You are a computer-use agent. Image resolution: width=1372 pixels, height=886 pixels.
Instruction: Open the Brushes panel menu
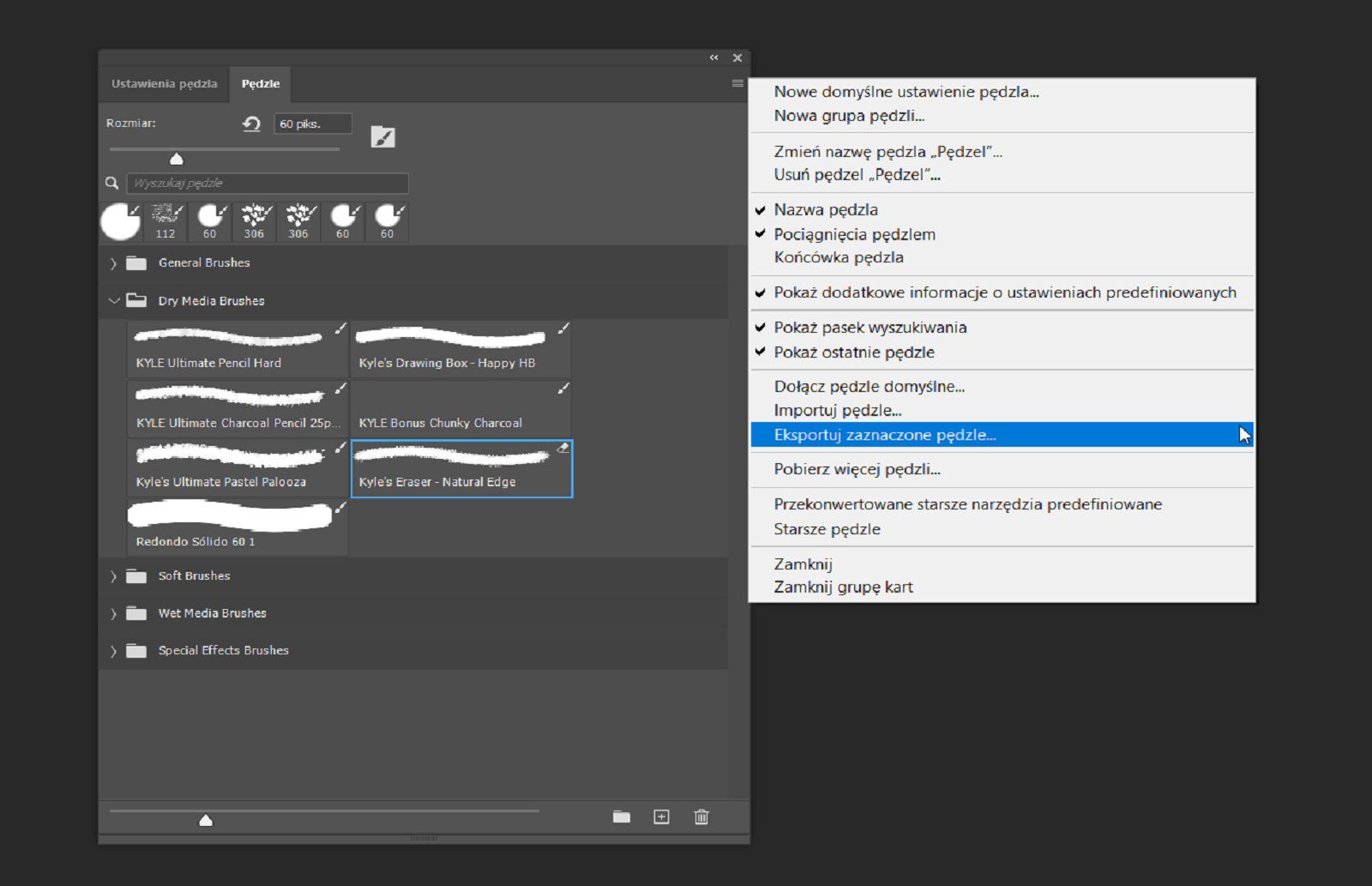click(x=736, y=83)
